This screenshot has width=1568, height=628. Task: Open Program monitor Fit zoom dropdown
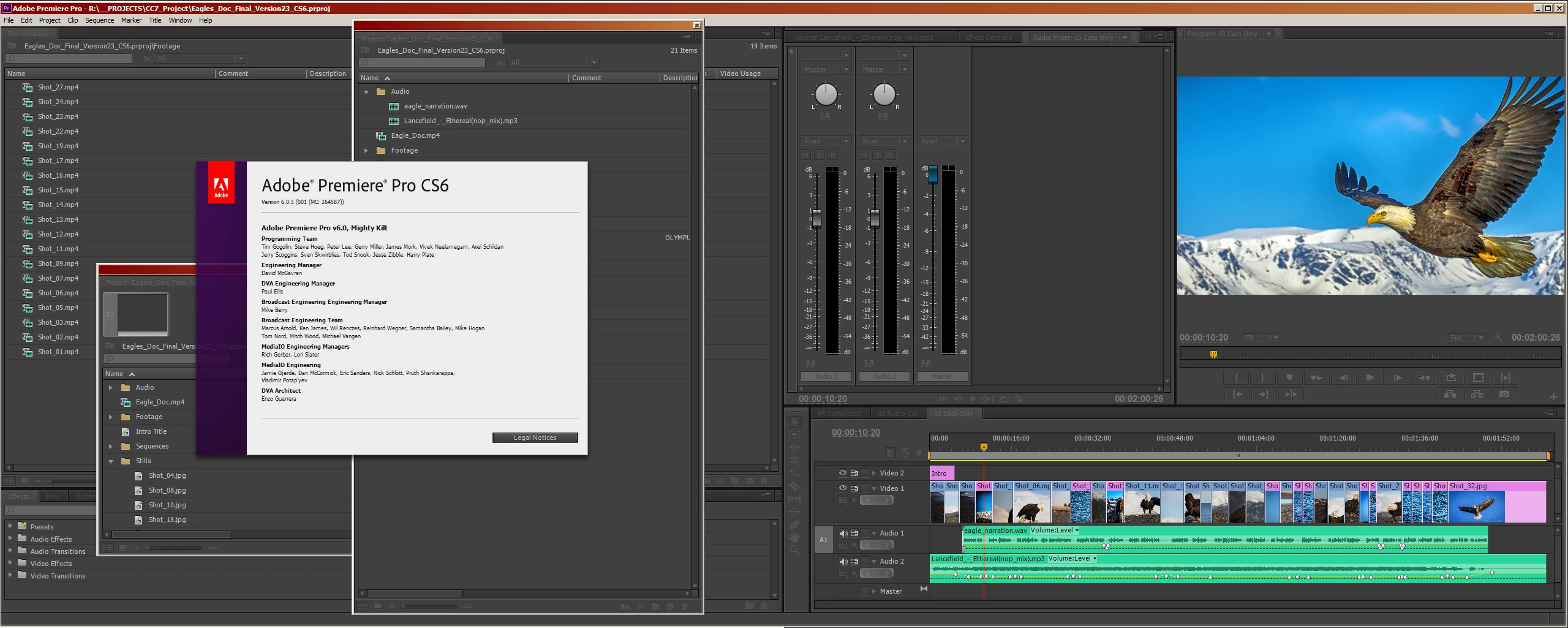pos(1262,338)
